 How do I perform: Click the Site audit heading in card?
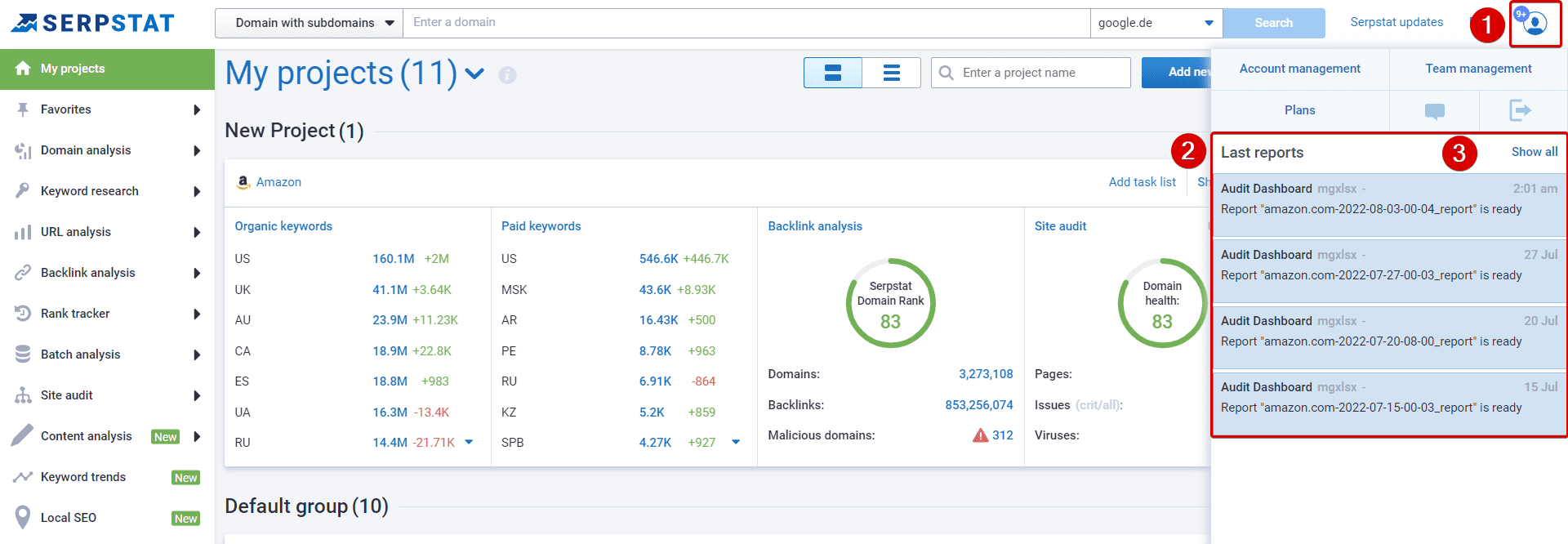[x=1060, y=226]
